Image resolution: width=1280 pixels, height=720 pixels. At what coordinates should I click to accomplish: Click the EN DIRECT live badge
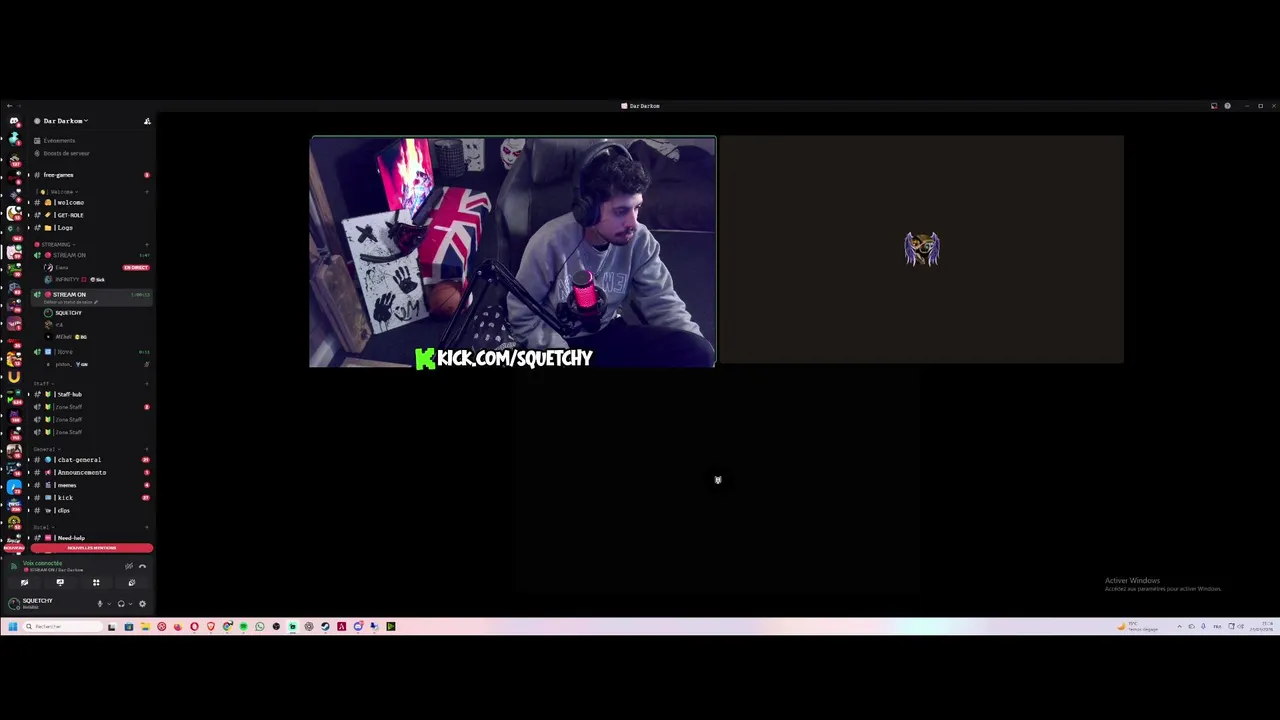click(x=136, y=267)
